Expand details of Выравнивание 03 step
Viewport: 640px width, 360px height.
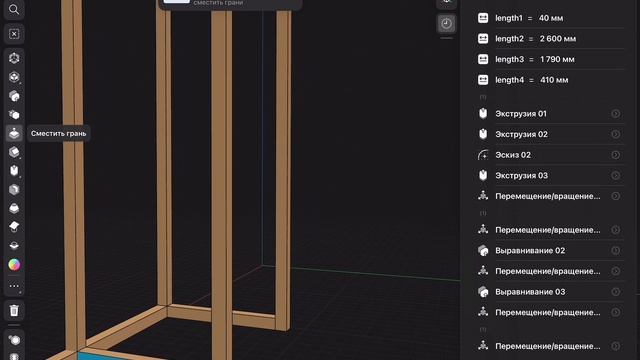tap(616, 292)
